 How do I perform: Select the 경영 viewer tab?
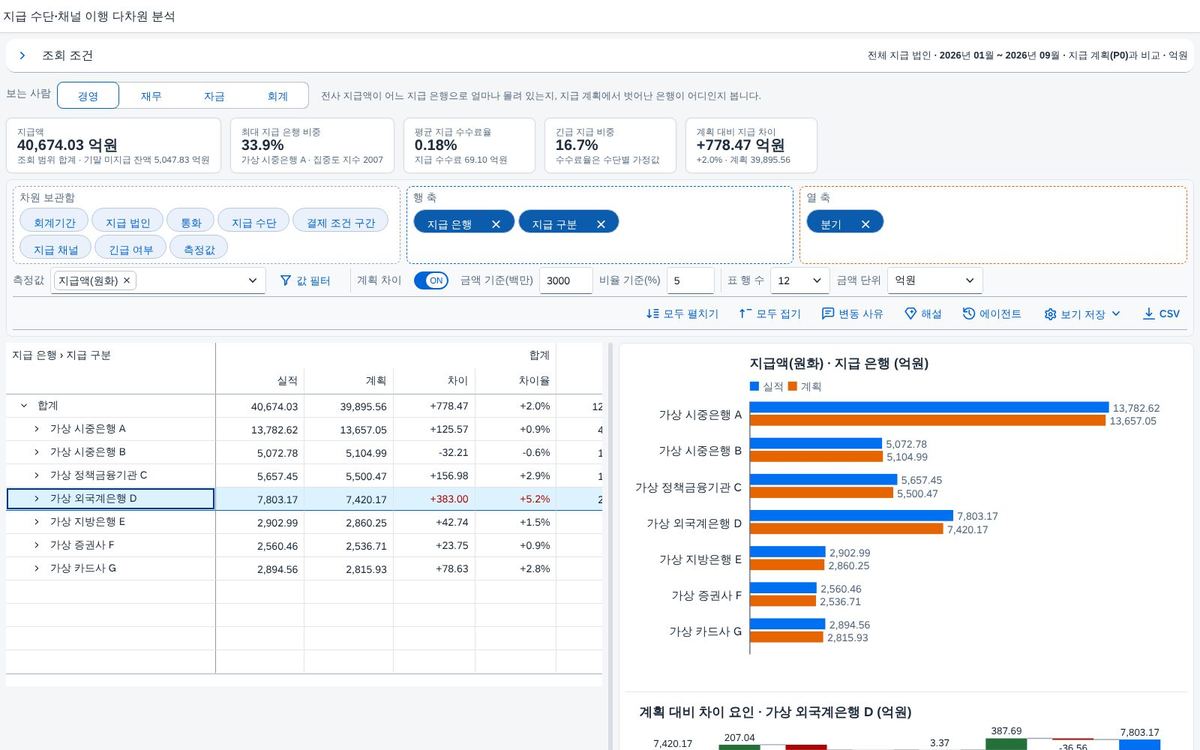(x=88, y=96)
